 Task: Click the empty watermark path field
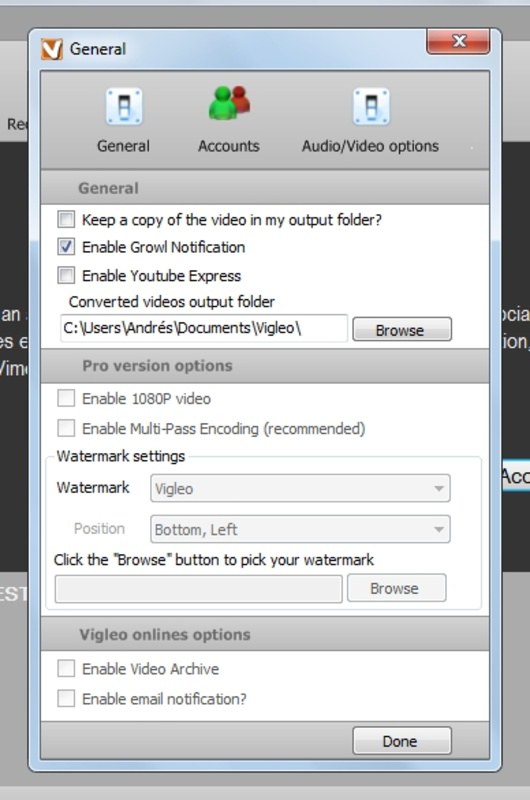[x=198, y=589]
